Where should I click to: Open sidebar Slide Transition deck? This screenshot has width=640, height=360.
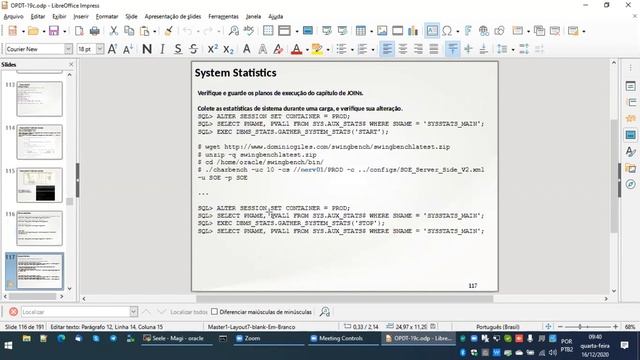coord(630,102)
